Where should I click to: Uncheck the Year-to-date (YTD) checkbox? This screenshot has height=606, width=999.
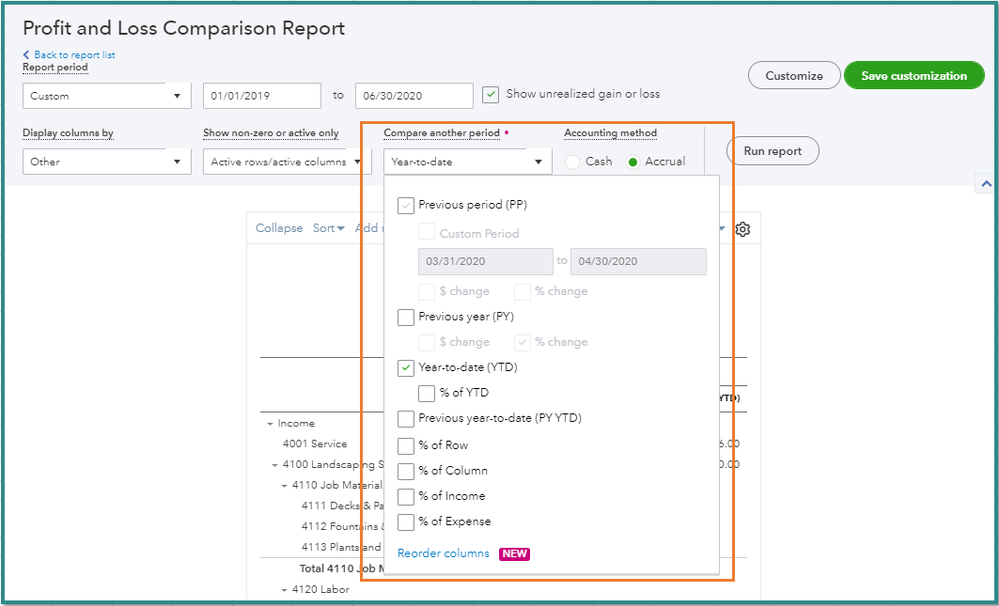(x=406, y=368)
